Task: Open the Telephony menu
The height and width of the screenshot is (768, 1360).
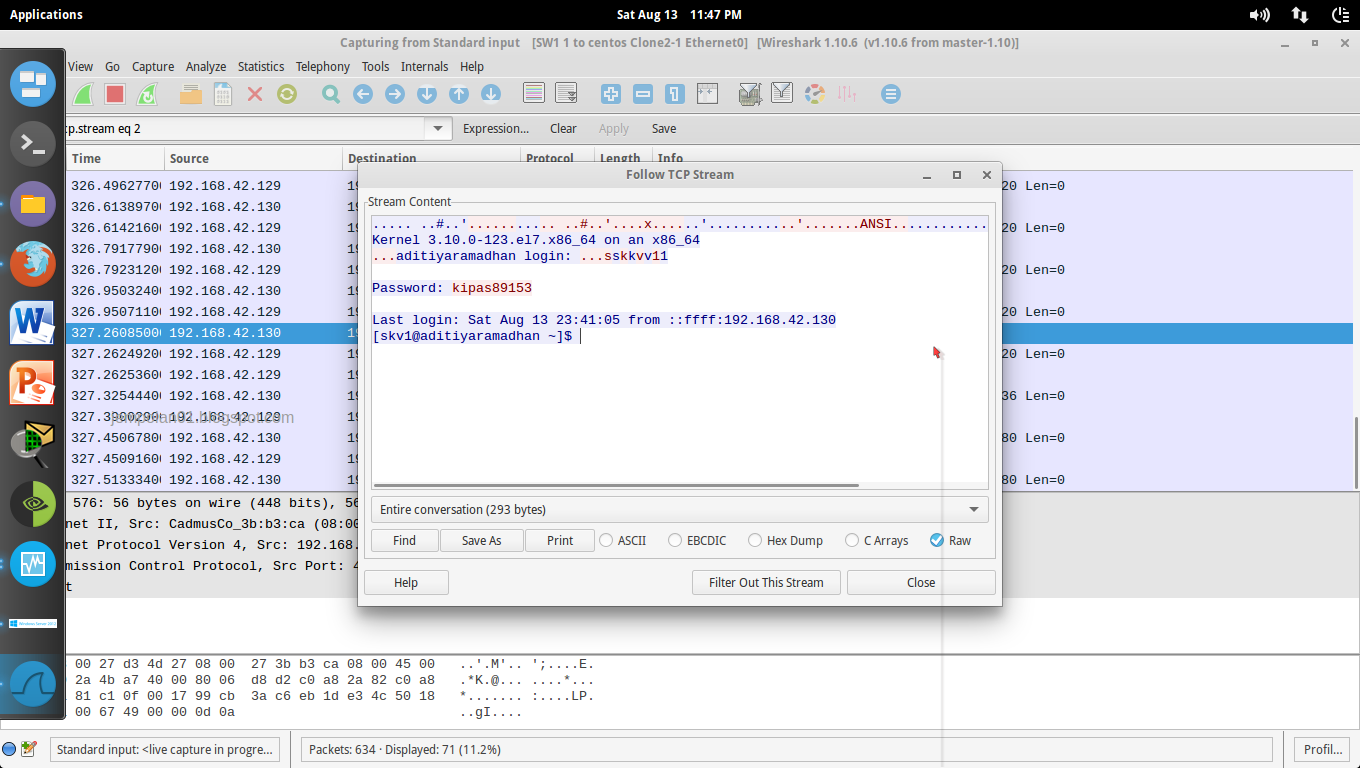Action: pyautogui.click(x=323, y=66)
